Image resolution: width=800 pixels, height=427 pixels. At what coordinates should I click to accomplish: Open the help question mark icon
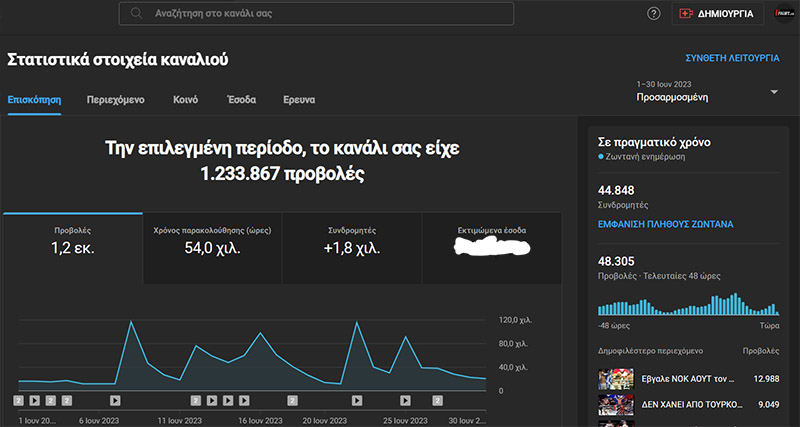[654, 14]
